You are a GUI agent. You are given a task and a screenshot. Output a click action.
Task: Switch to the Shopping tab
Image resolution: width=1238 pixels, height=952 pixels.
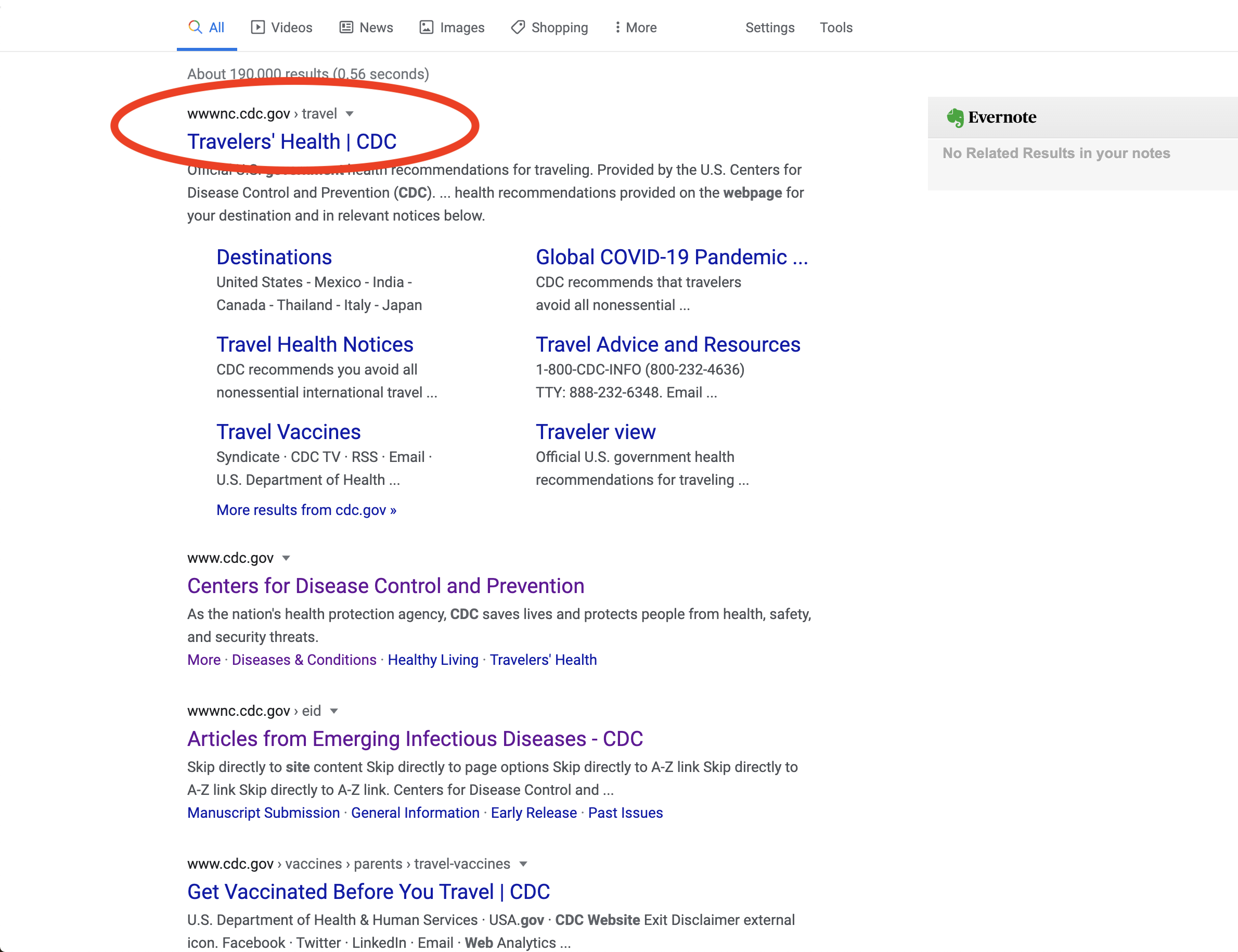click(x=559, y=27)
